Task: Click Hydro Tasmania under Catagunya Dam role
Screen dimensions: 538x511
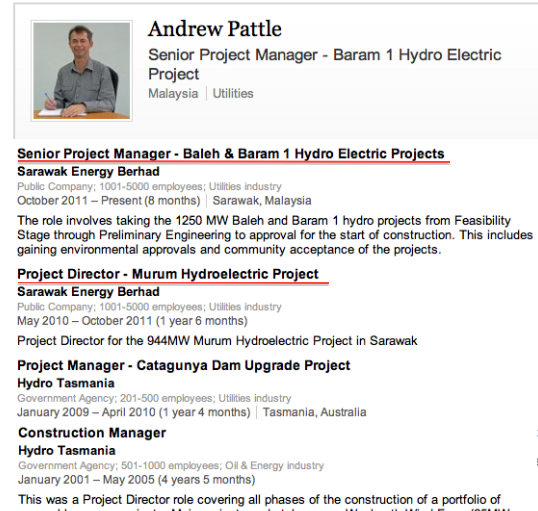Action: pyautogui.click(x=66, y=383)
